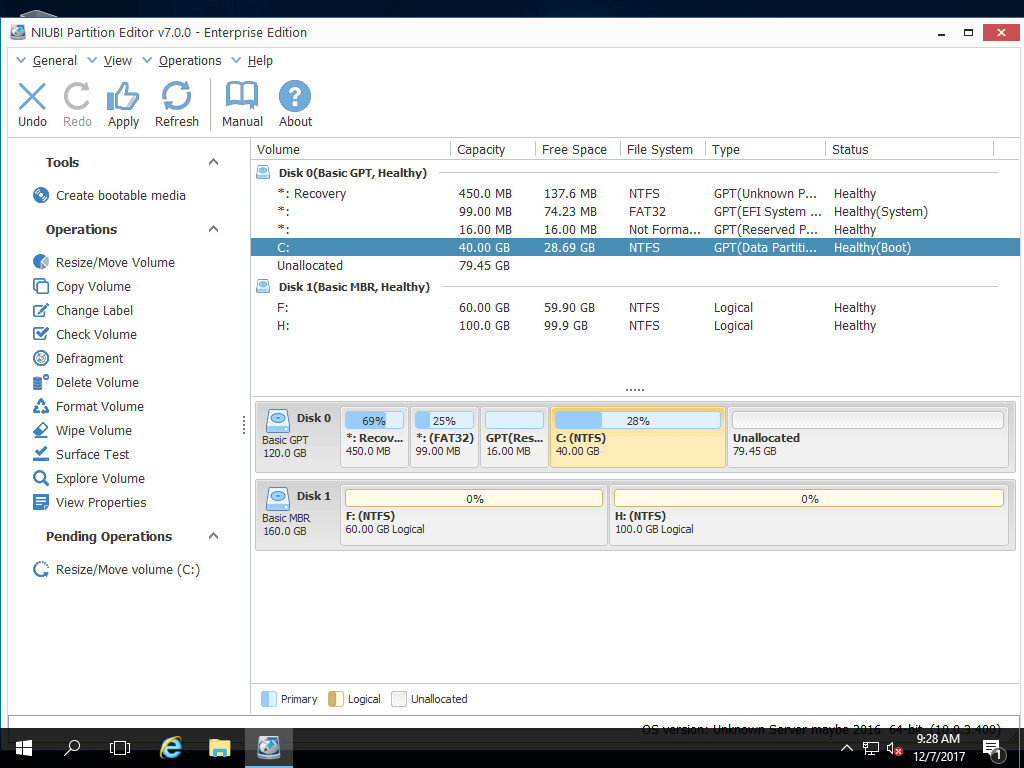Viewport: 1024px width, 768px height.
Task: Select the FAT32 EFI System row
Action: click(x=635, y=212)
